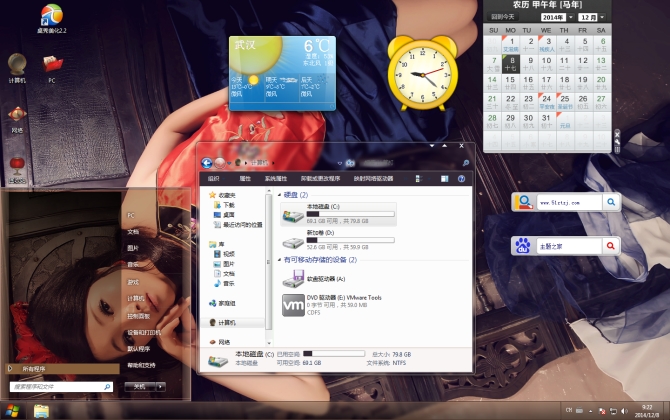Click the 回到今天 button in calendar
Viewport: 670px width, 420px height.
click(x=502, y=17)
